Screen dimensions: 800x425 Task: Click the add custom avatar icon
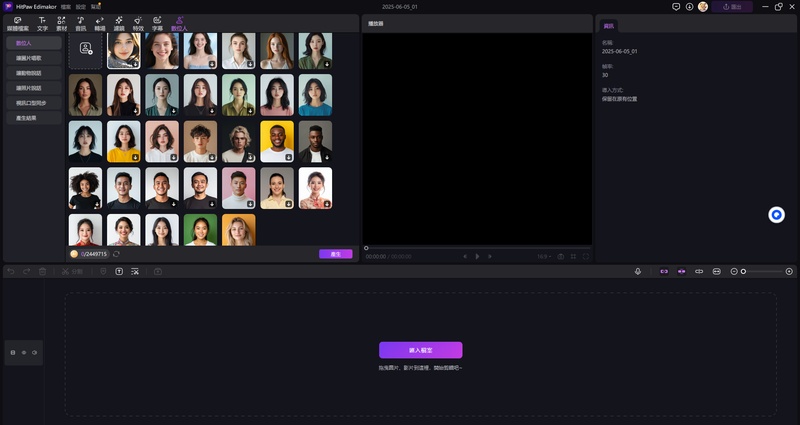[x=86, y=49]
